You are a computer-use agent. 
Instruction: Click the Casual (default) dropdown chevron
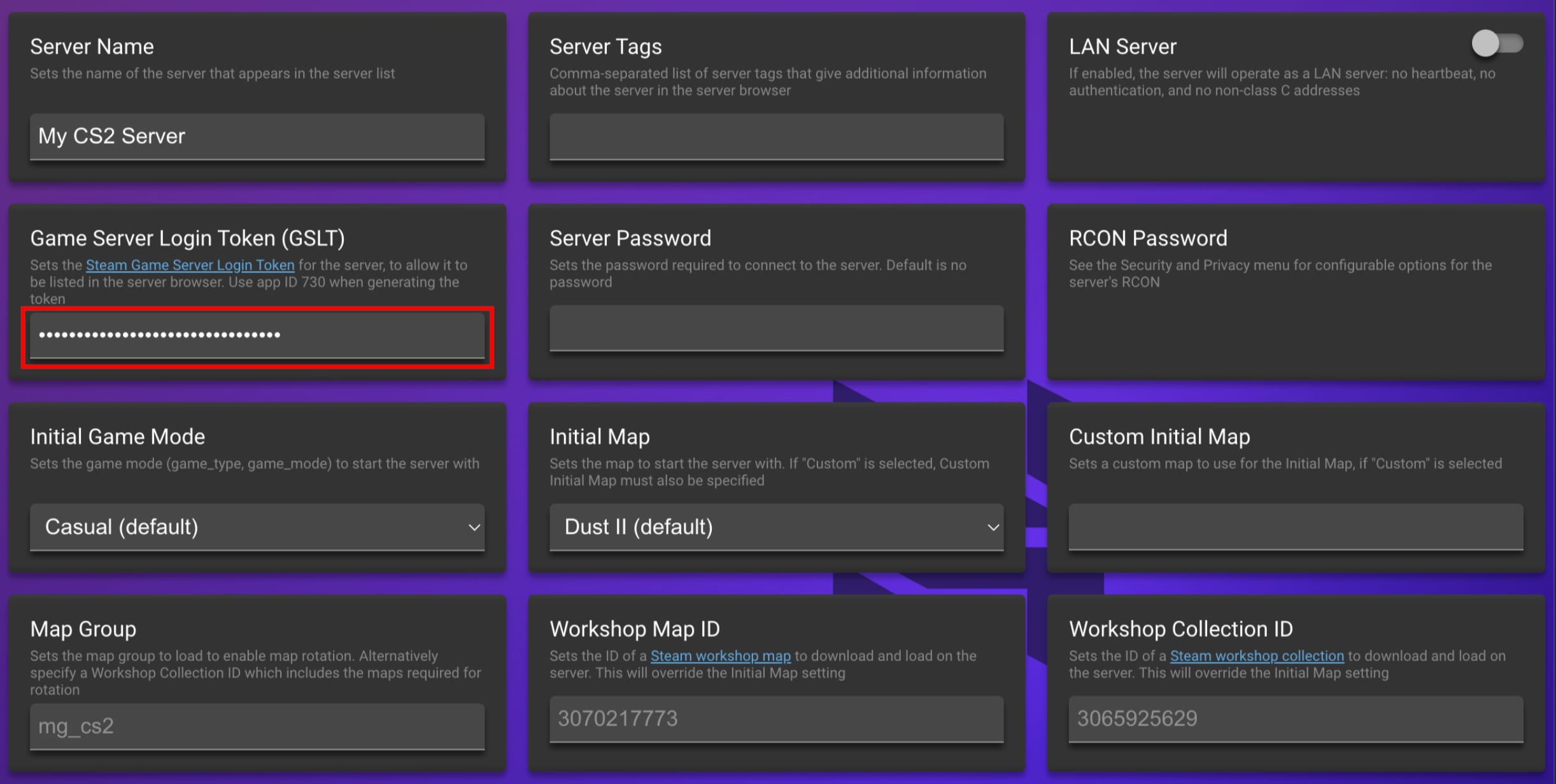474,528
